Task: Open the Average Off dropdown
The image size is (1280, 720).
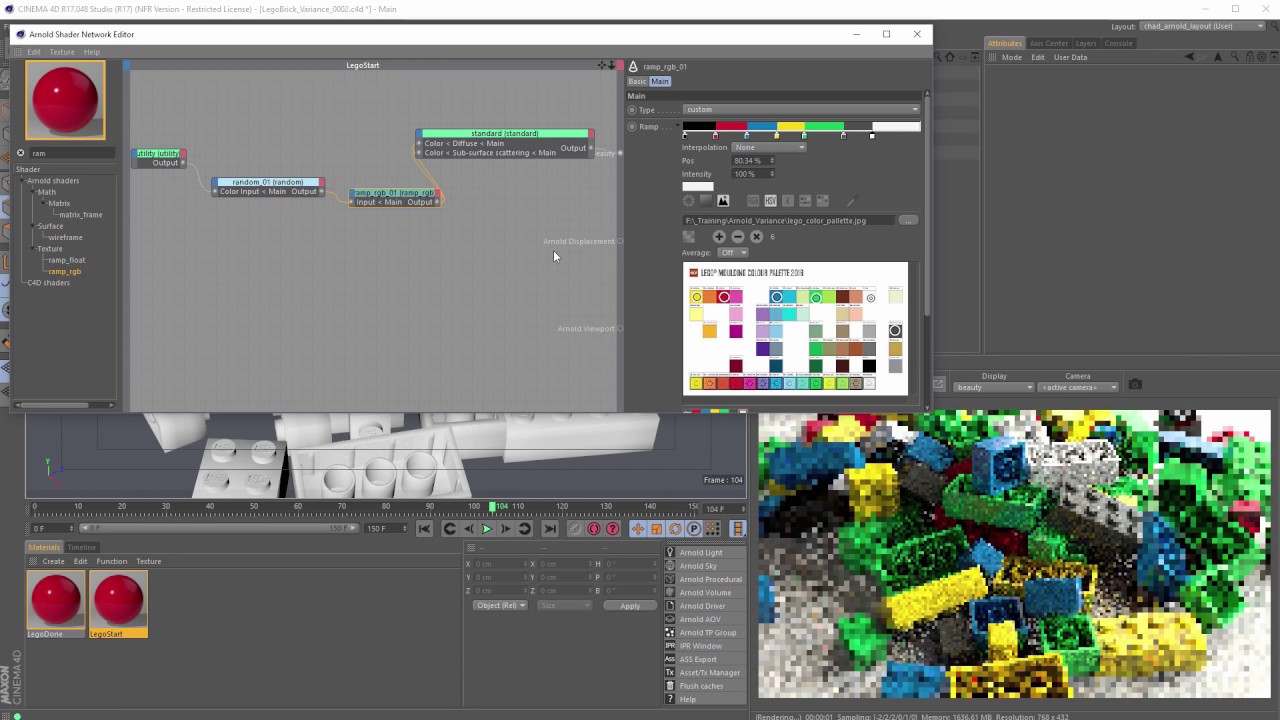Action: 734,253
